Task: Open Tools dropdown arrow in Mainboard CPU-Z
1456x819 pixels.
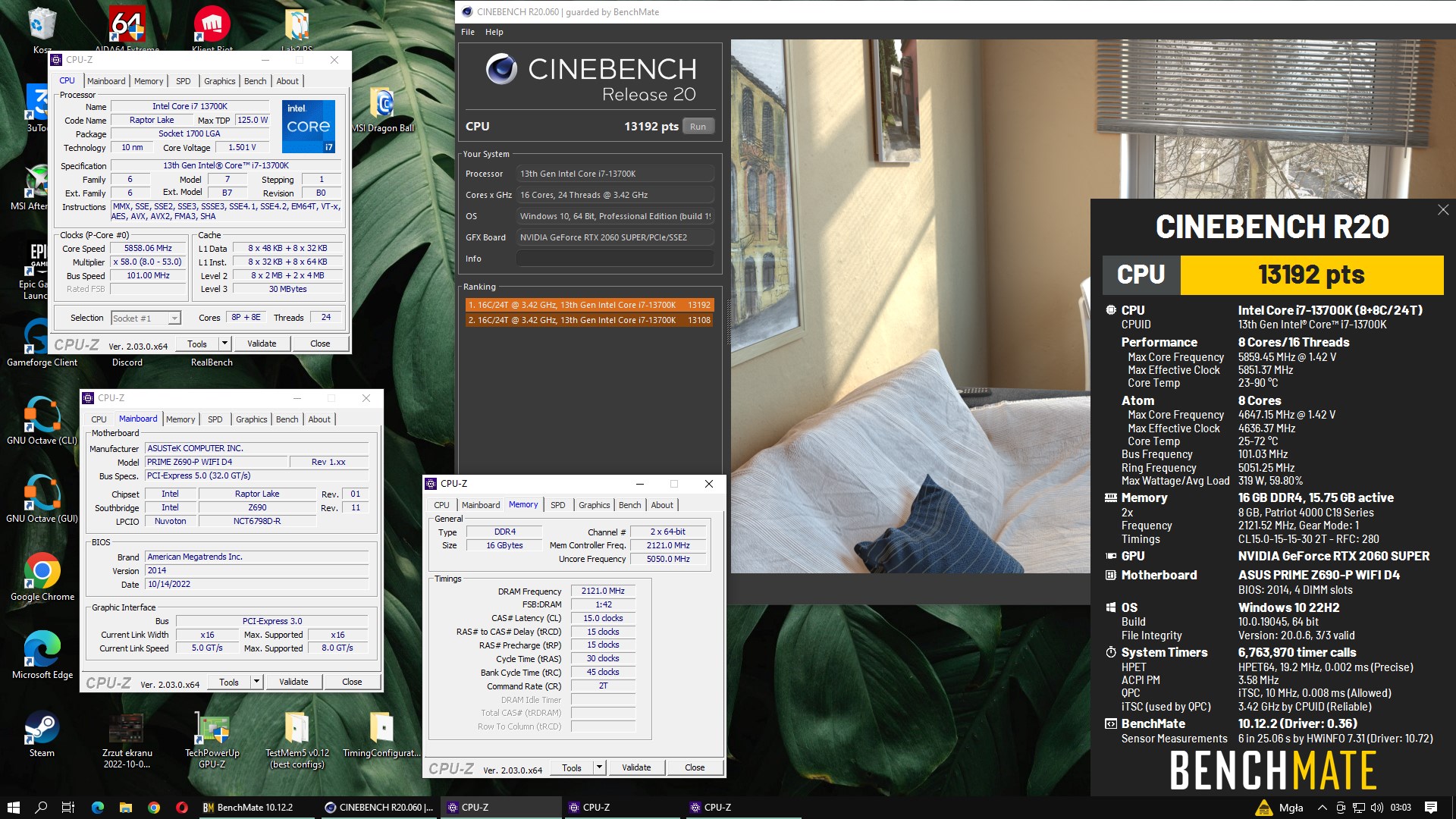Action: [256, 682]
